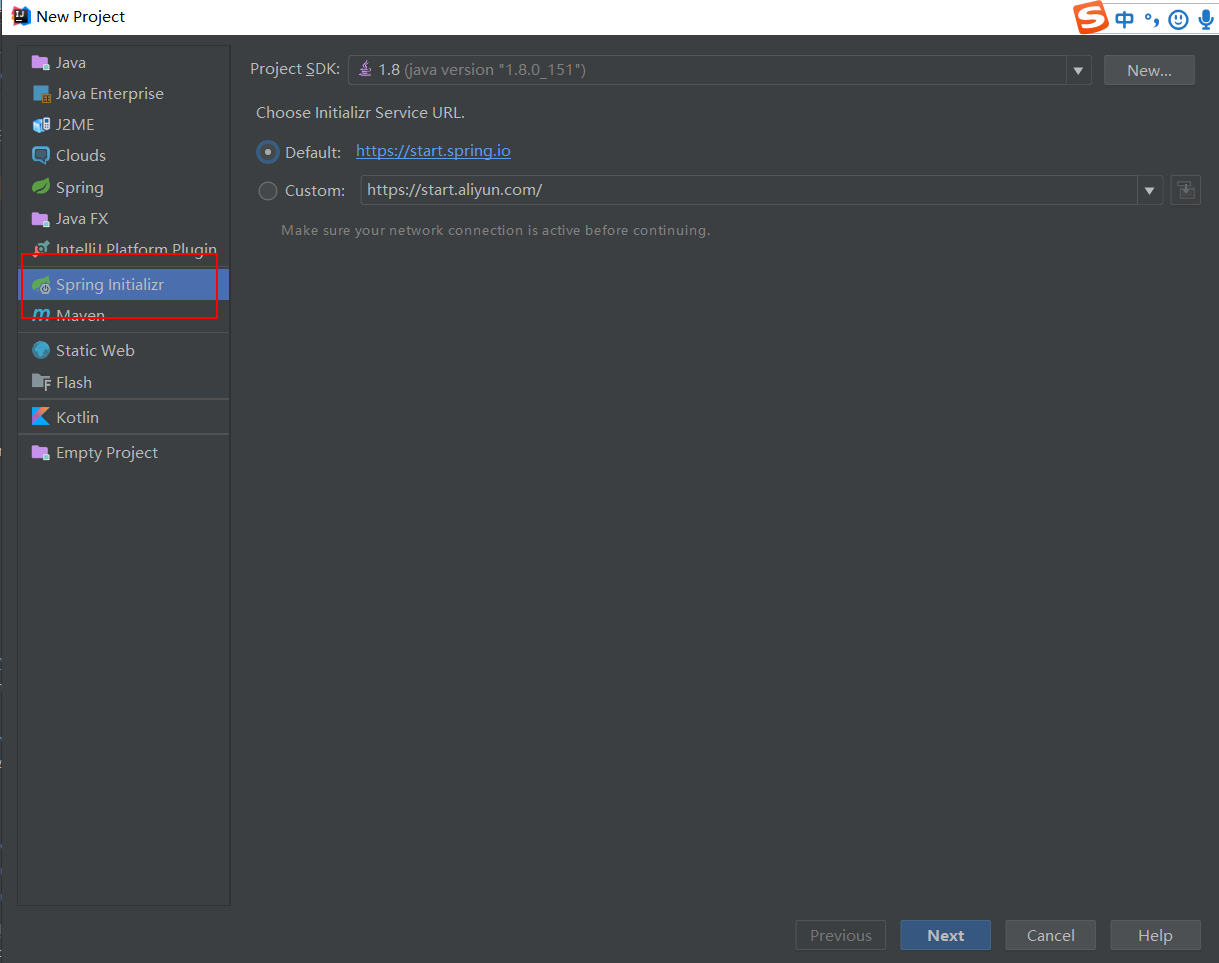The width and height of the screenshot is (1219, 963).
Task: Click the Clouds project icon
Action: tap(40, 155)
